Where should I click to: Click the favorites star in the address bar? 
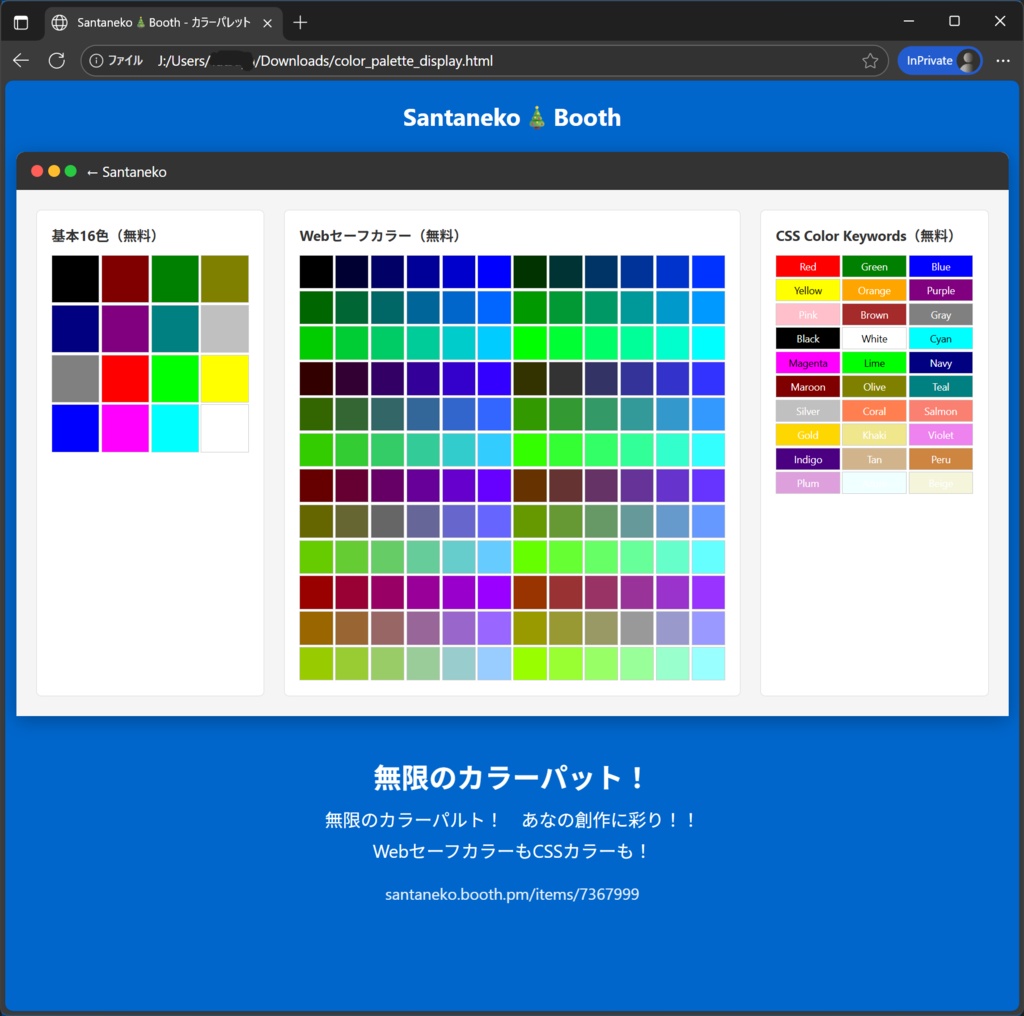(870, 60)
